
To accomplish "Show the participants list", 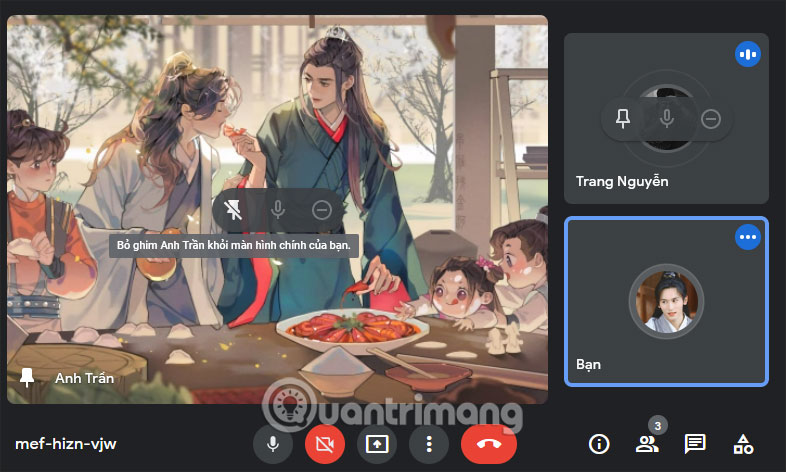I will point(647,444).
